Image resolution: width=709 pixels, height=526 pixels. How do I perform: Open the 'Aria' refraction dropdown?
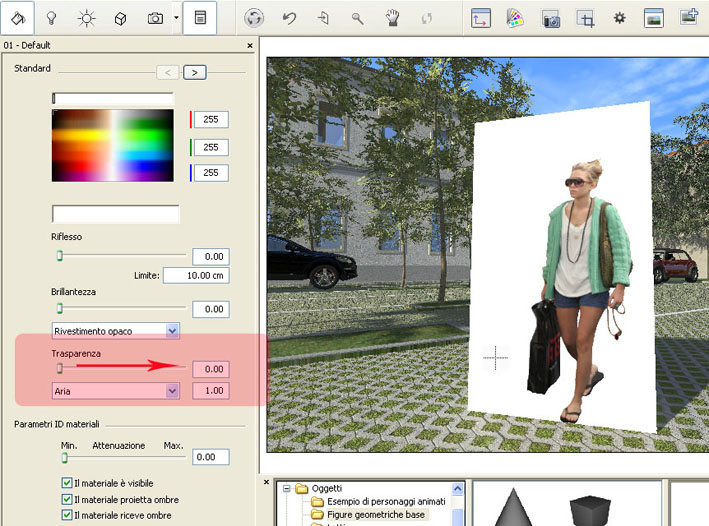click(x=172, y=391)
